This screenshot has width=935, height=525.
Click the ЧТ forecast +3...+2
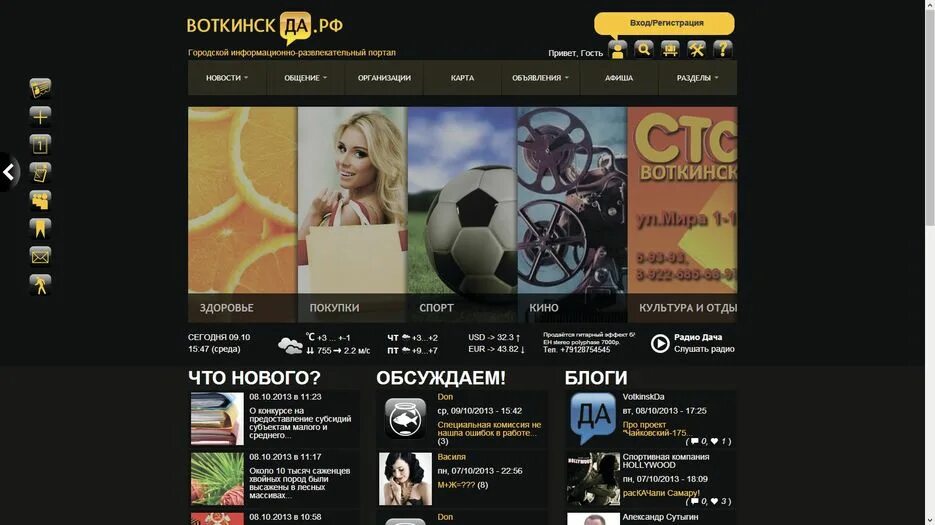coord(413,338)
